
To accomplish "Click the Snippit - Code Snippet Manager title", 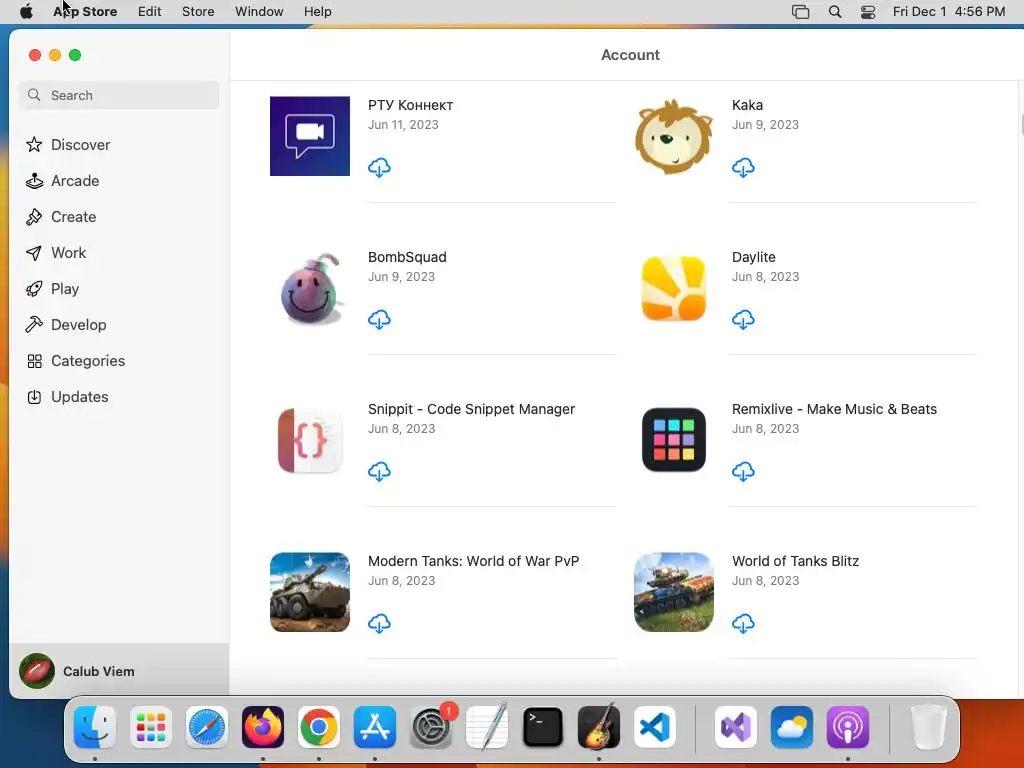I will click(472, 409).
